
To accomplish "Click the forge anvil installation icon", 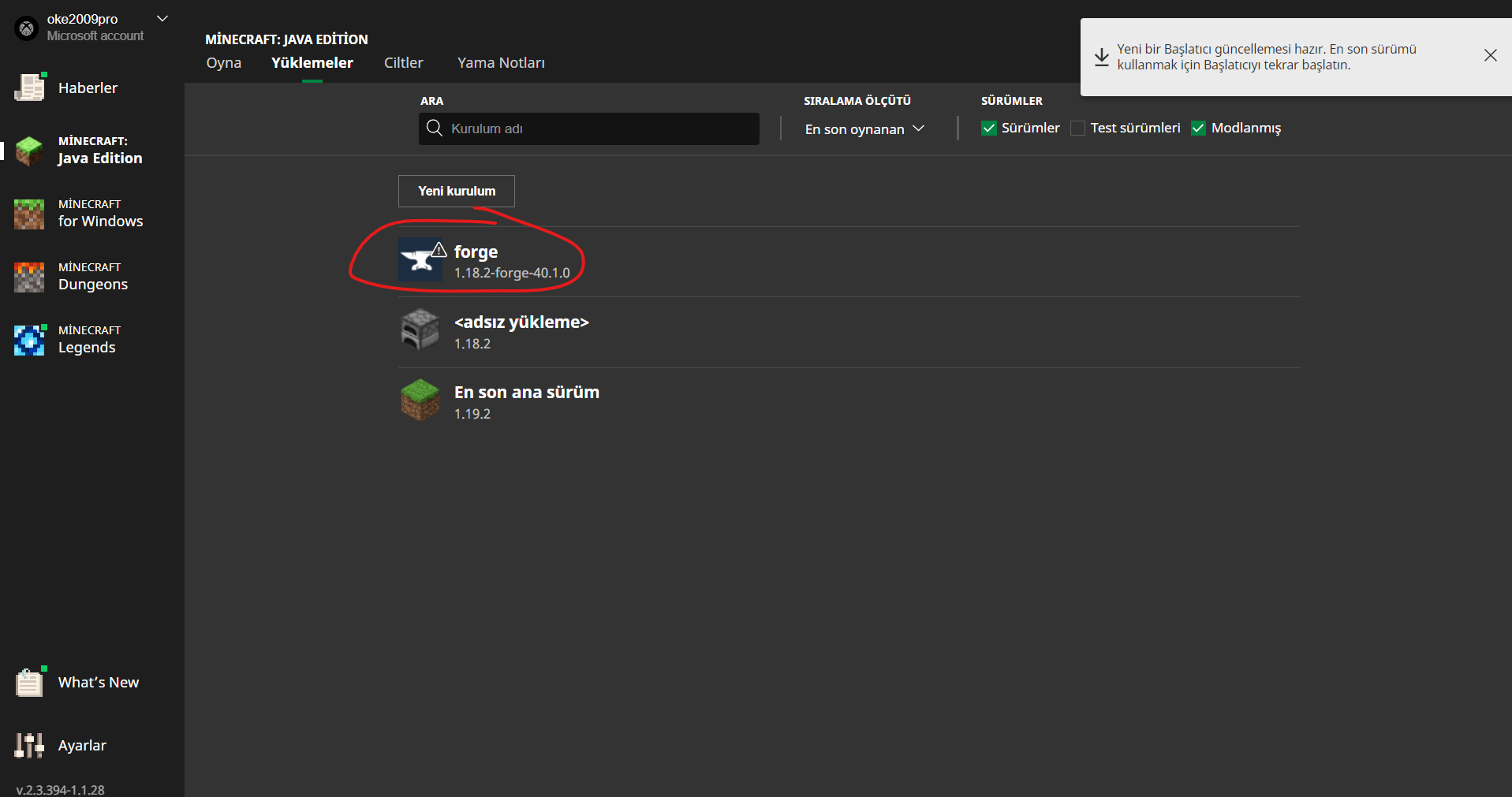I will pyautogui.click(x=420, y=259).
